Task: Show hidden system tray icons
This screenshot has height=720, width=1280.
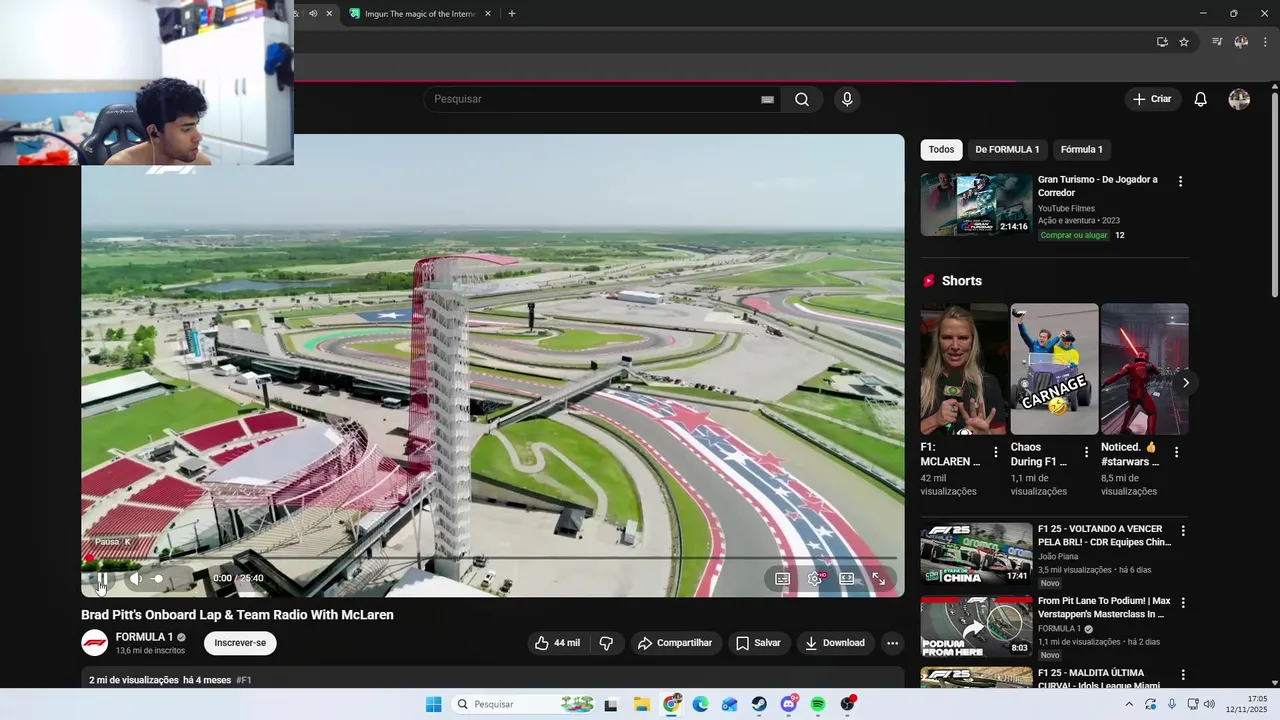Action: coord(1130,704)
